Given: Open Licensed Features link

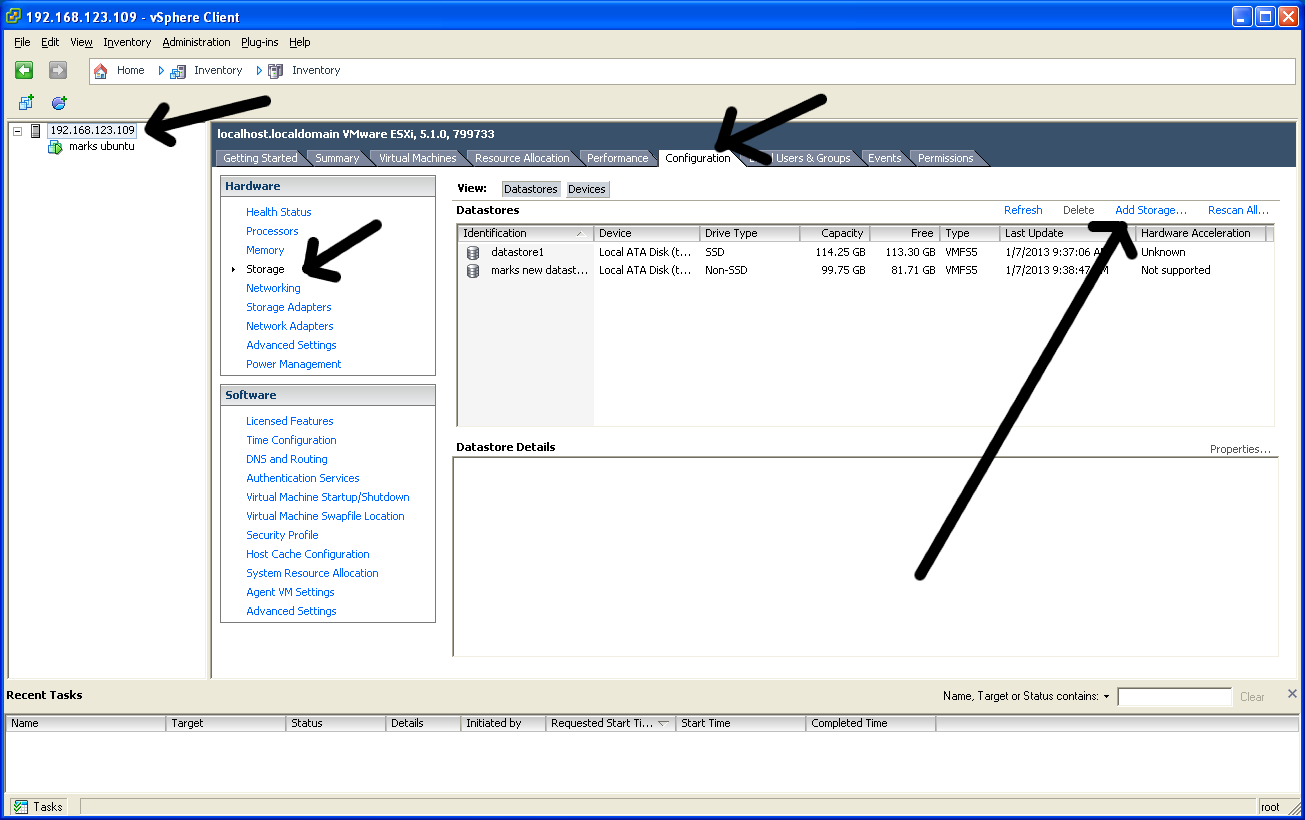Looking at the screenshot, I should click(290, 421).
